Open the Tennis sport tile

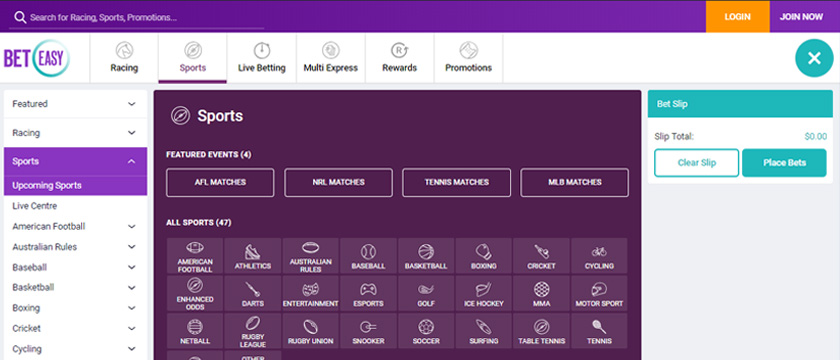[x=599, y=331]
